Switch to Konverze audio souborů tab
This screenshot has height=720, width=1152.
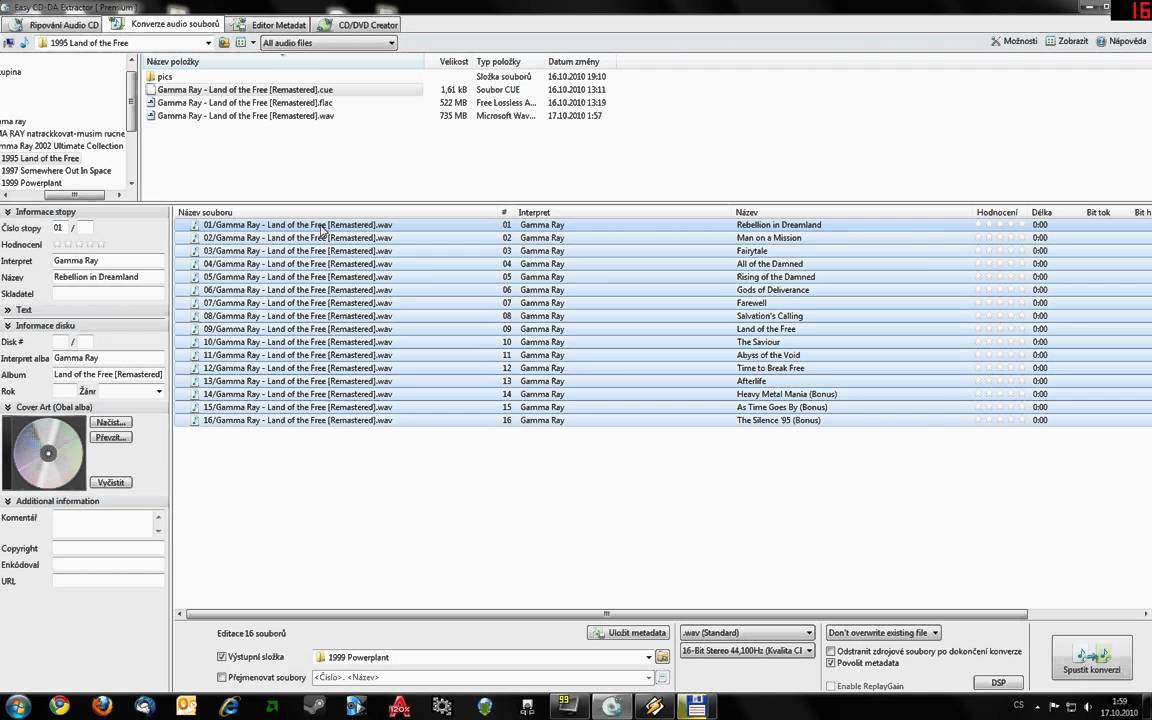coord(165,24)
